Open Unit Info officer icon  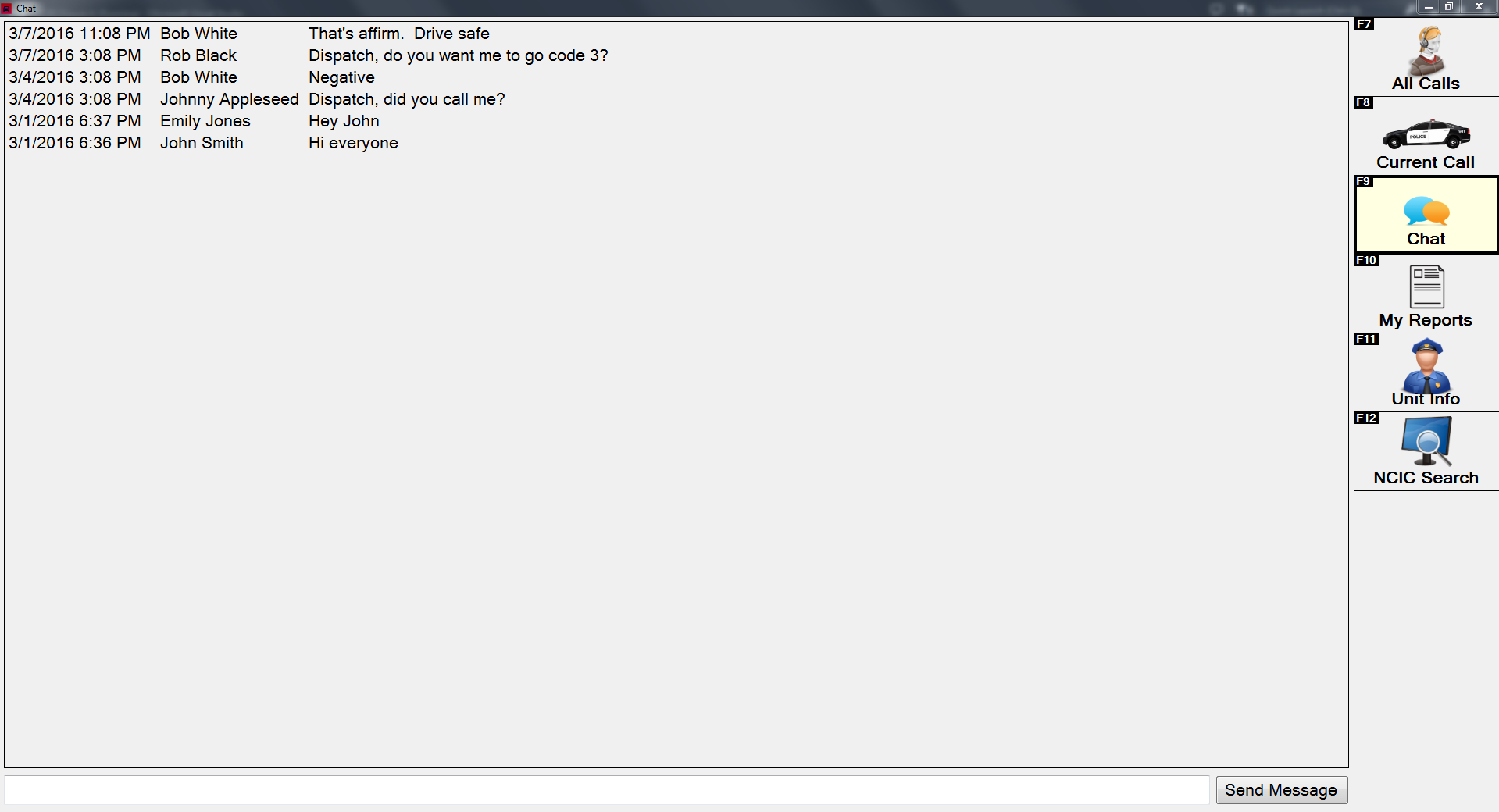[x=1426, y=365]
